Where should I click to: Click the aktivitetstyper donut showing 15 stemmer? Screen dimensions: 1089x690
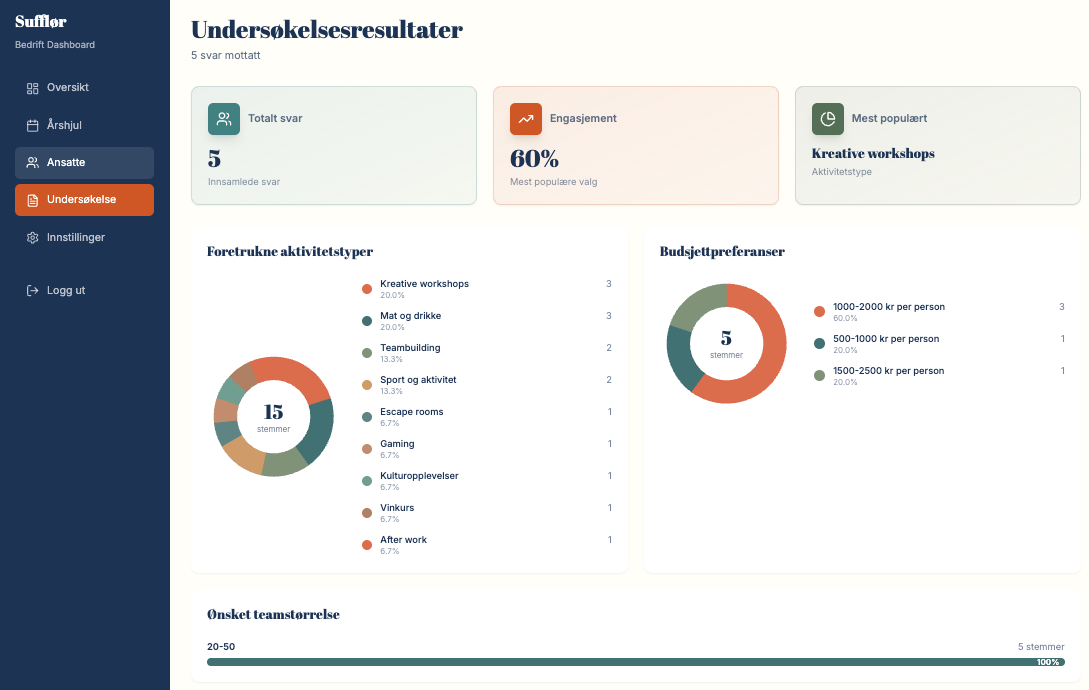click(273, 417)
